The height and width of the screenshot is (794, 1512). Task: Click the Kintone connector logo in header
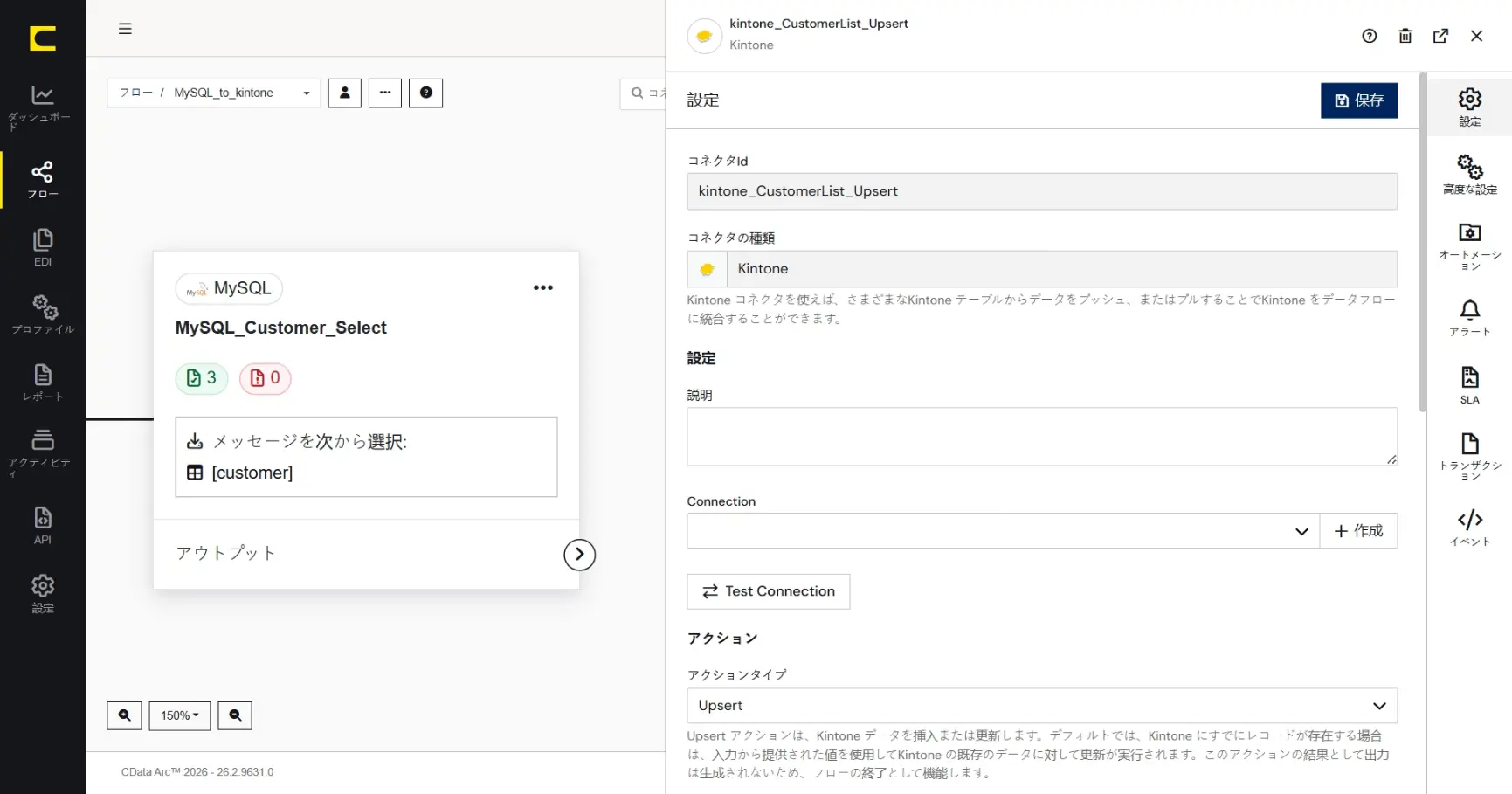coord(704,36)
